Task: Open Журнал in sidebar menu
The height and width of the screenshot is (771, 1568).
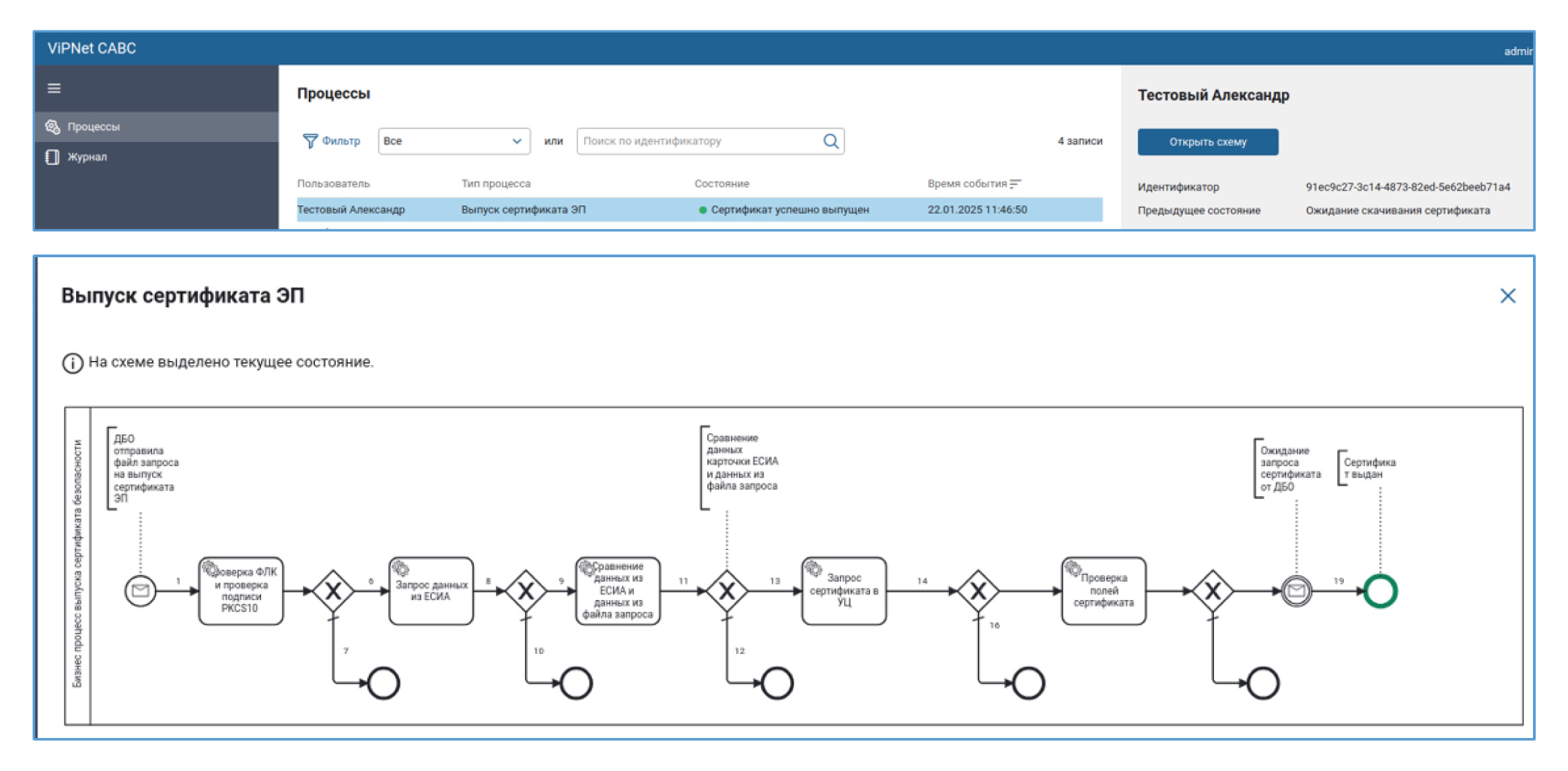Action: [x=87, y=157]
